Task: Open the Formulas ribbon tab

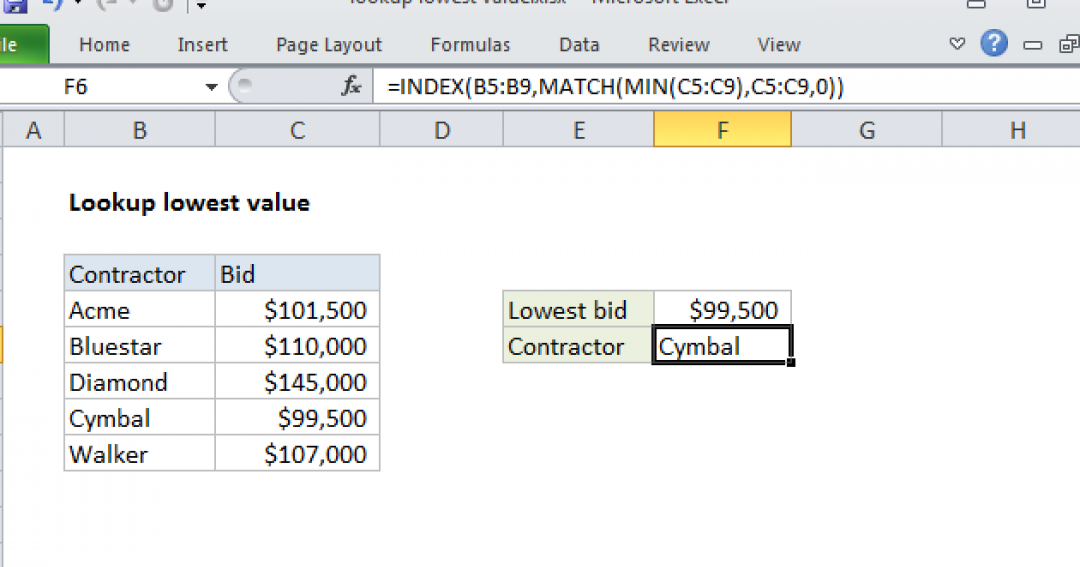Action: click(470, 45)
